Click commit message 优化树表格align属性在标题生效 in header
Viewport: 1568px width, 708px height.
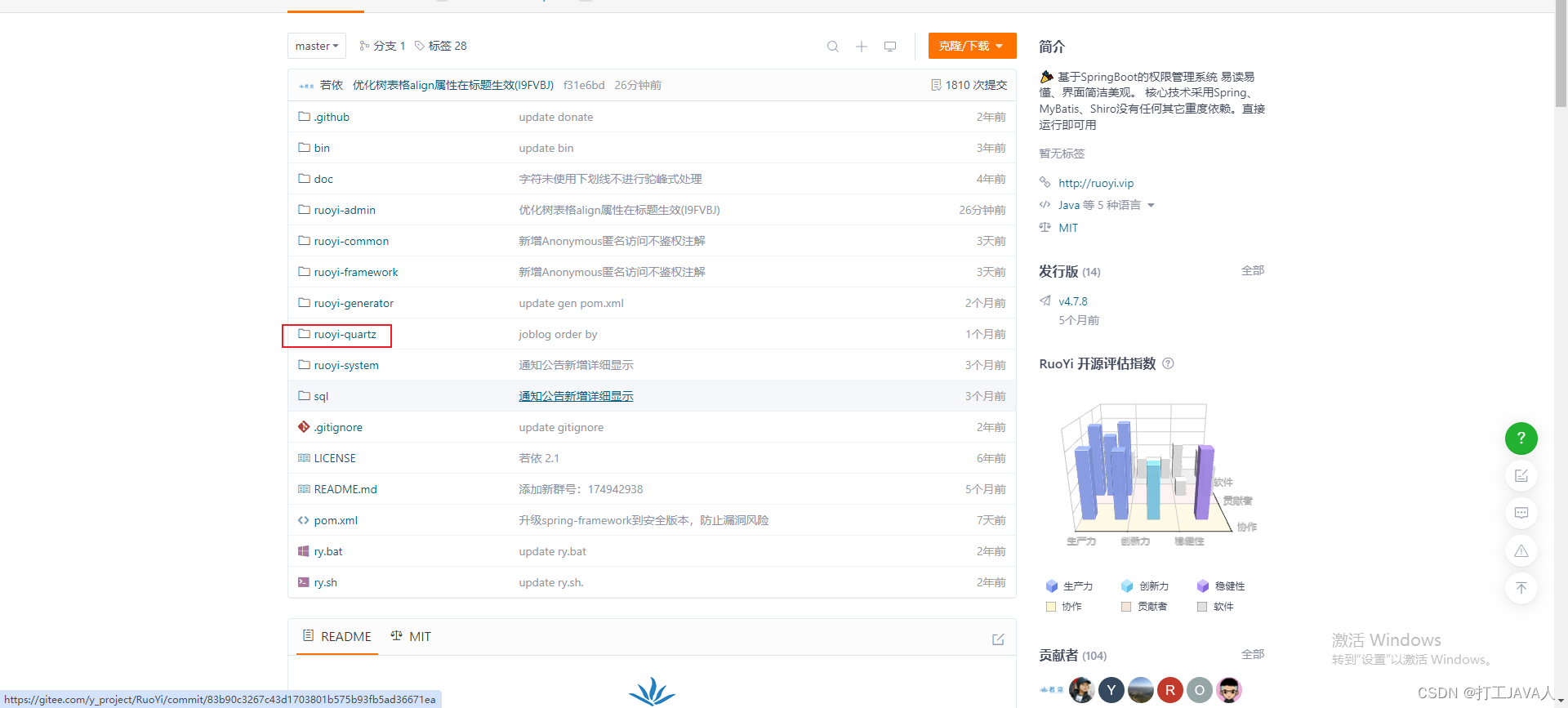[x=453, y=85]
